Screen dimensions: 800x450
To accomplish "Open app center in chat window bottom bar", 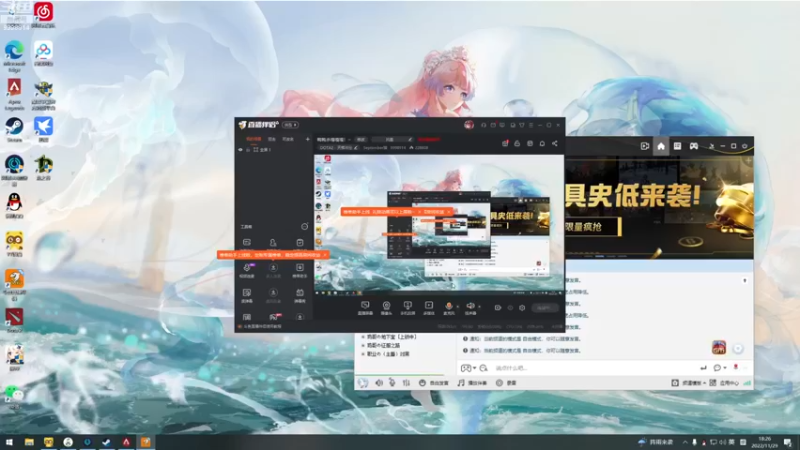I will point(724,383).
